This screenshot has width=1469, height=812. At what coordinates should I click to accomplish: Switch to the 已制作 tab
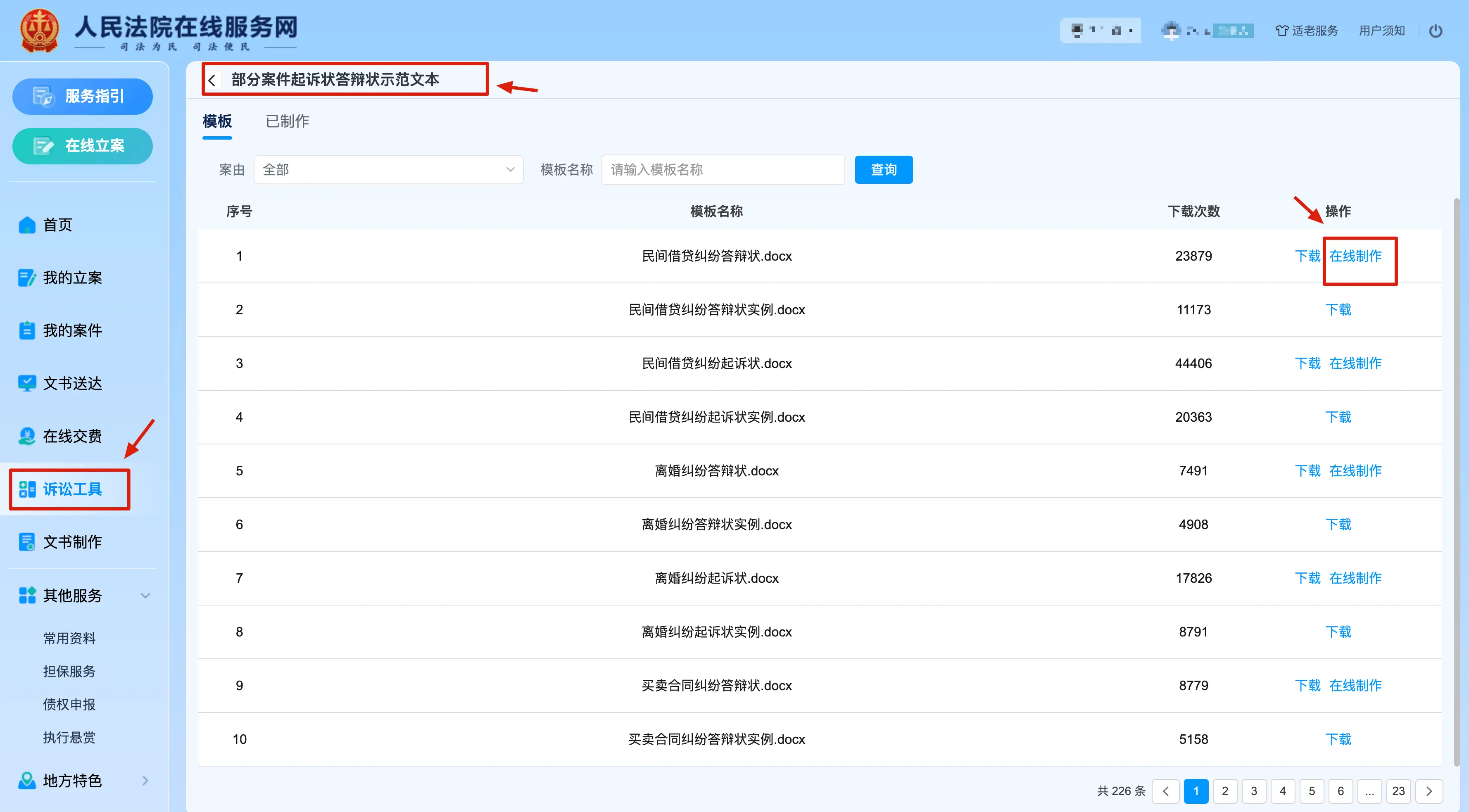[x=288, y=121]
